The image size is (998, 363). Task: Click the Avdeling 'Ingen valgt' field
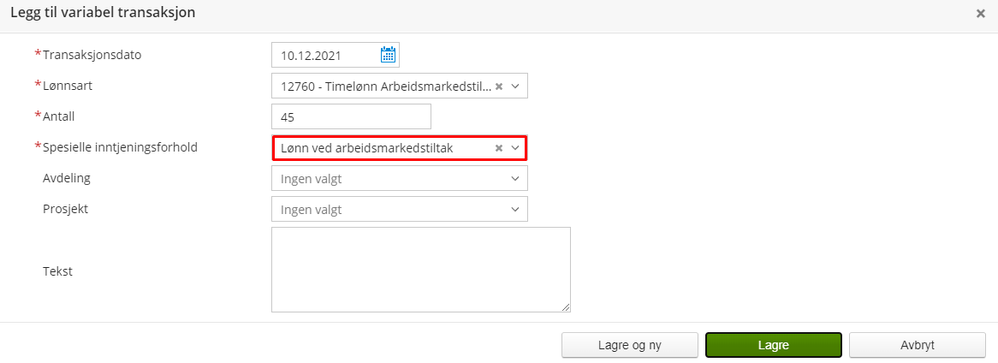click(x=400, y=179)
